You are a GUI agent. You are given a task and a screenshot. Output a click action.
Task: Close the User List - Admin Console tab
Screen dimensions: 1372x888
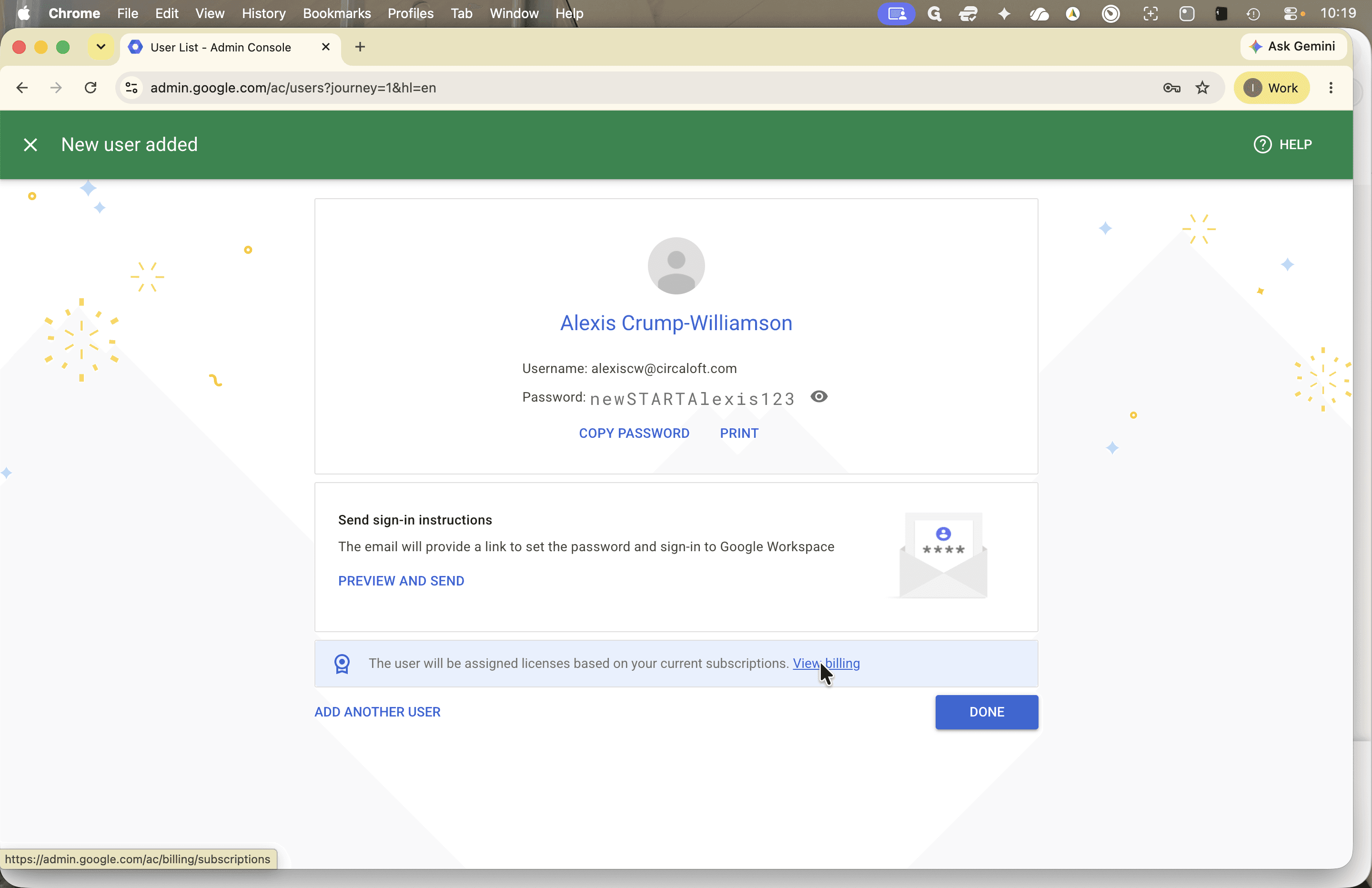click(x=326, y=47)
